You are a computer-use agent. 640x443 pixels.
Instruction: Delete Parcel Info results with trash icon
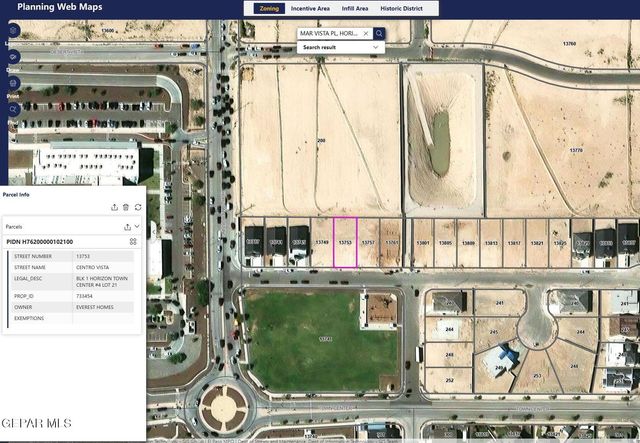tap(126, 207)
